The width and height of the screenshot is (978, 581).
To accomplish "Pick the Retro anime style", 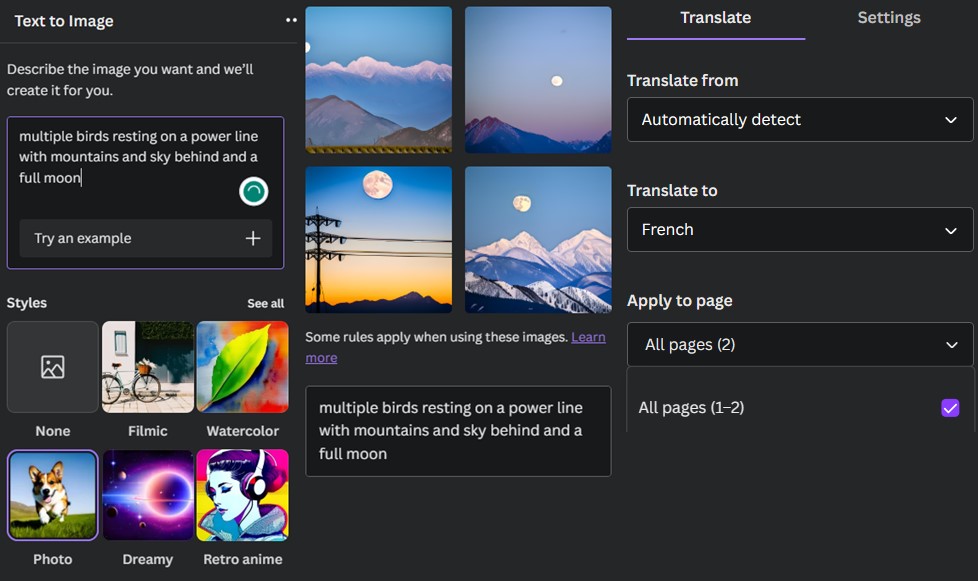I will tap(242, 495).
